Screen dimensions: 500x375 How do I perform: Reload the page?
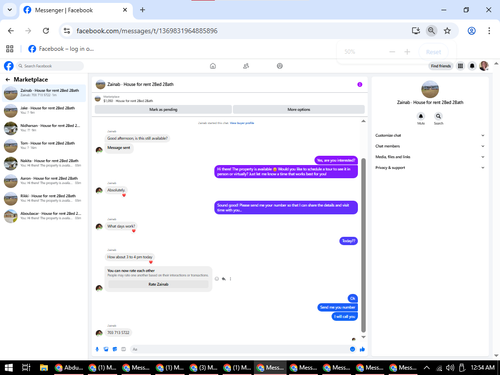click(46, 31)
